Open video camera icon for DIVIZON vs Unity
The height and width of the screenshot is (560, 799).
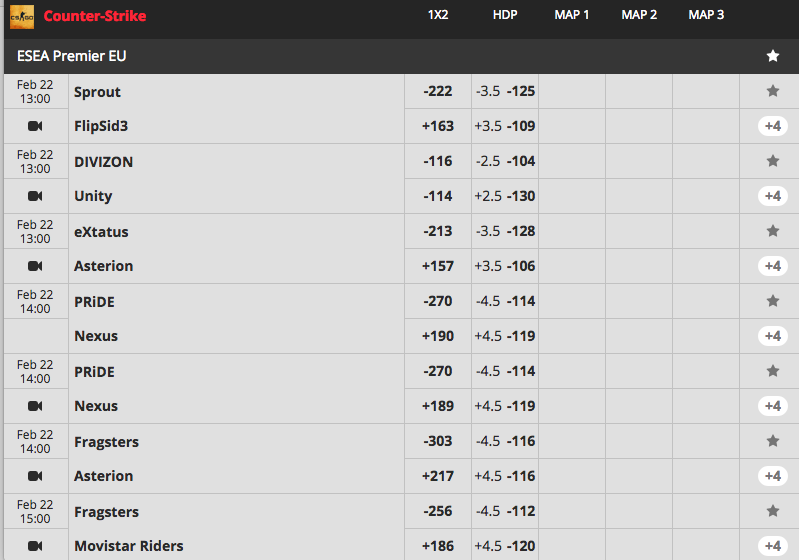[35, 196]
